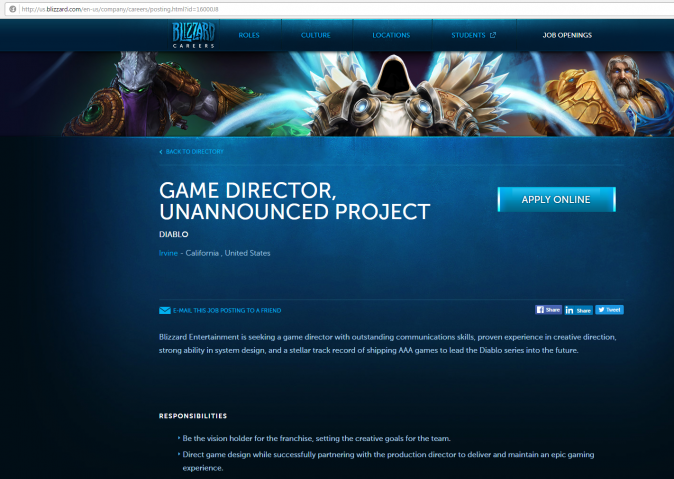Open the Roles menu item
The height and width of the screenshot is (479, 674).
pos(249,35)
